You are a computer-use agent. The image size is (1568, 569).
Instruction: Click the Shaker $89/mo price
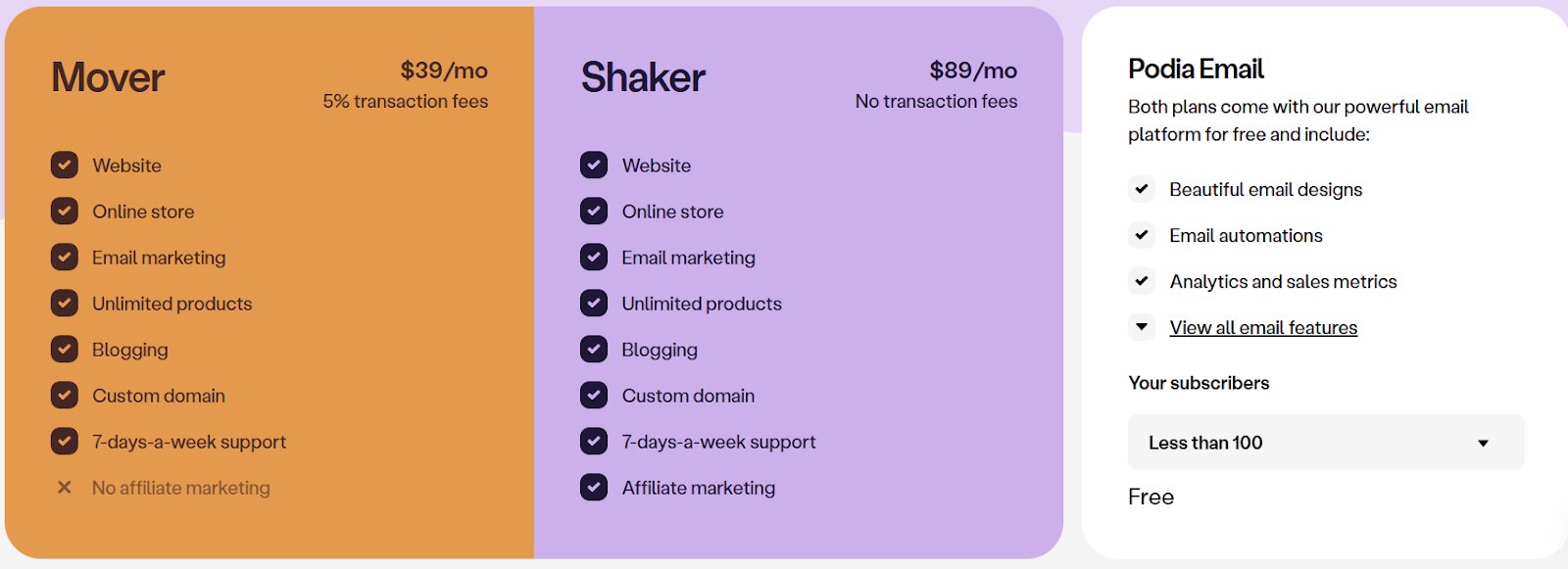(x=973, y=71)
